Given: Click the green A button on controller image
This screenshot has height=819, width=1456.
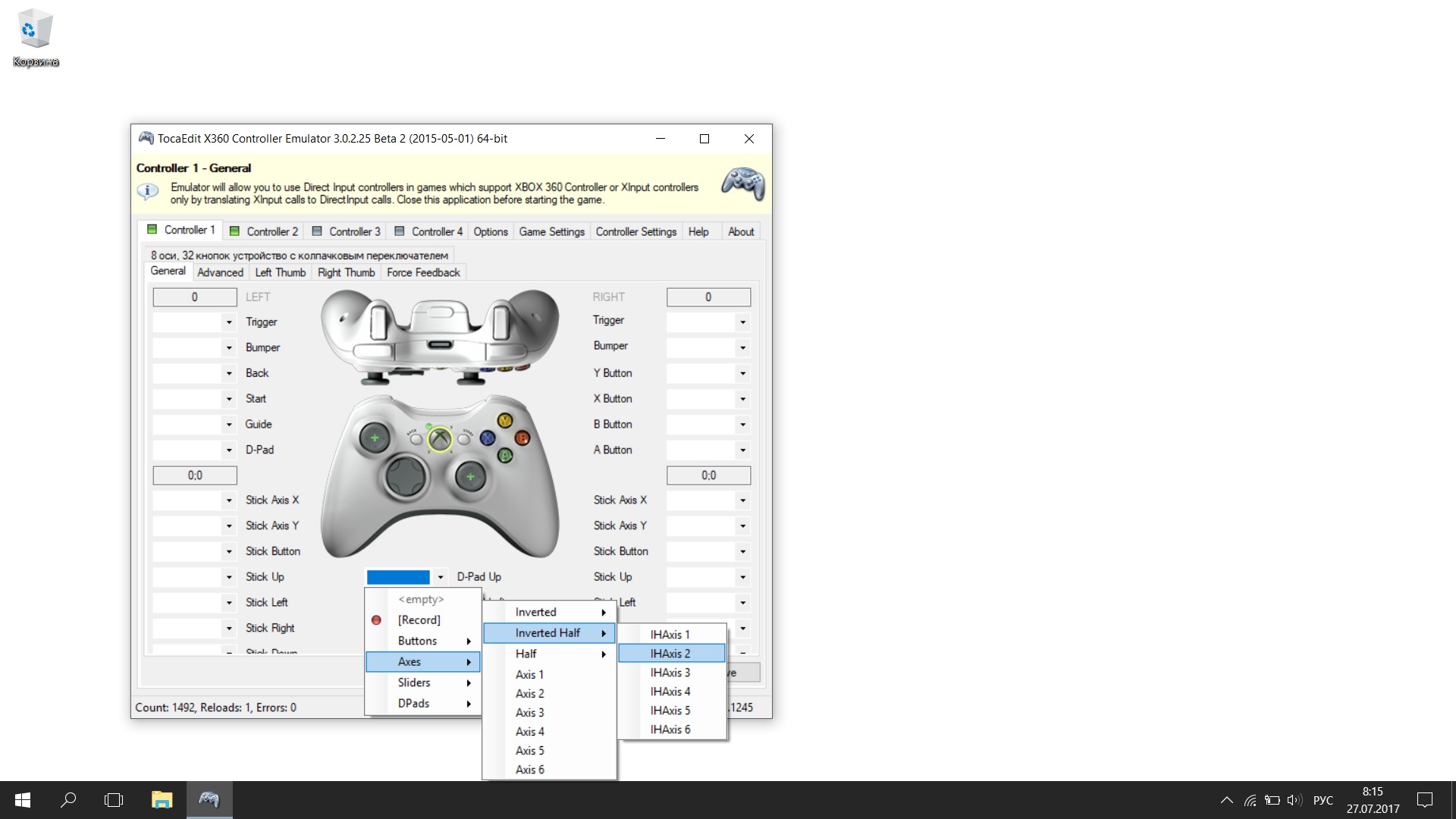Looking at the screenshot, I should click(x=504, y=455).
